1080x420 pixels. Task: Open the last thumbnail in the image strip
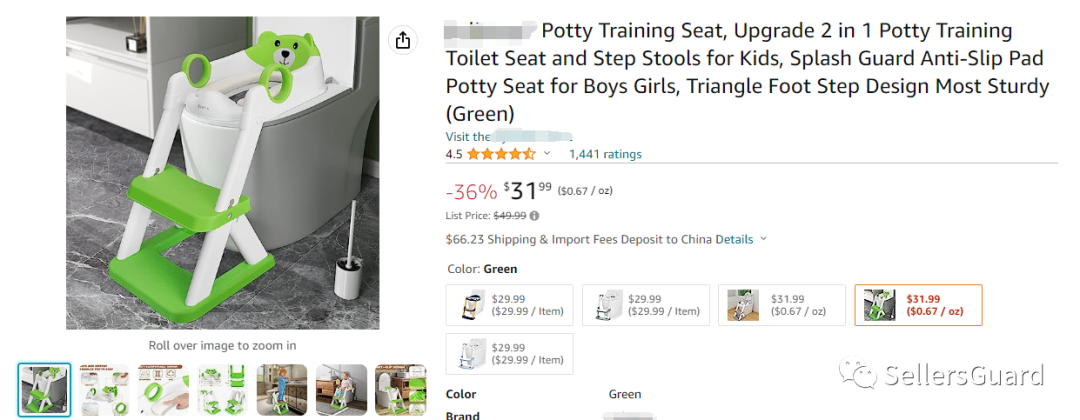click(400, 389)
